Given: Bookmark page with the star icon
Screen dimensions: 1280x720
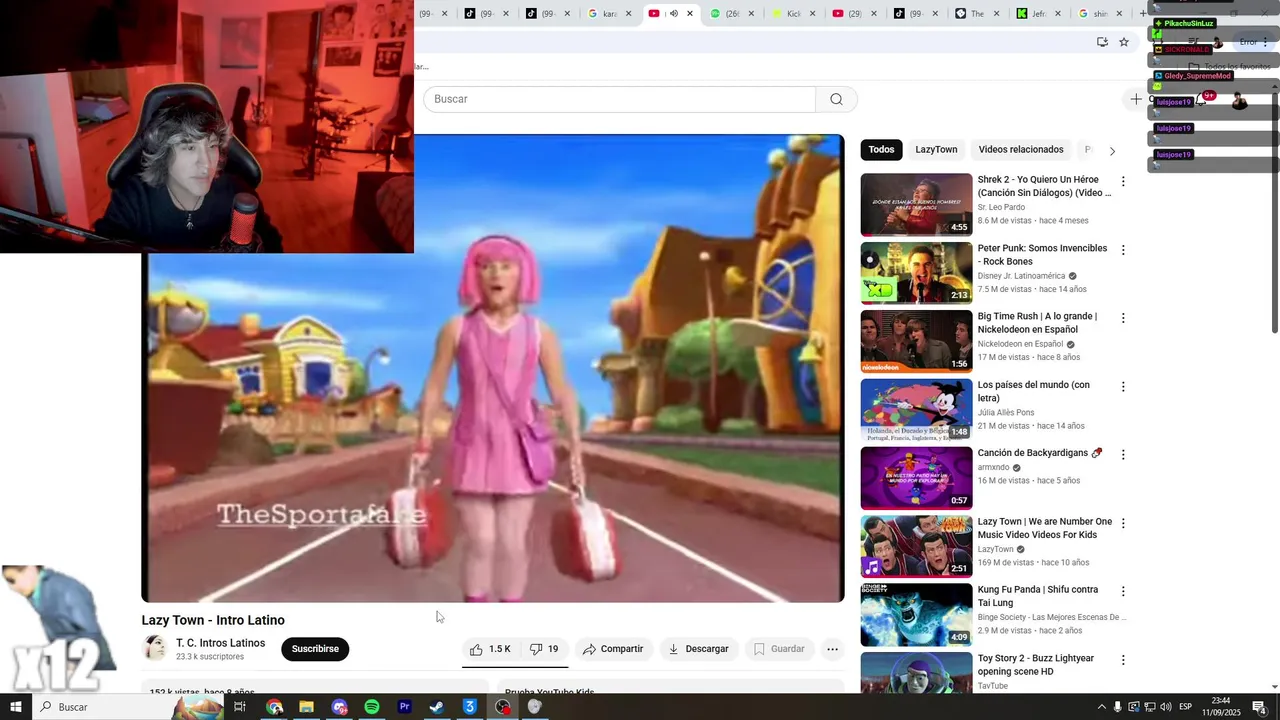Looking at the screenshot, I should (1124, 42).
